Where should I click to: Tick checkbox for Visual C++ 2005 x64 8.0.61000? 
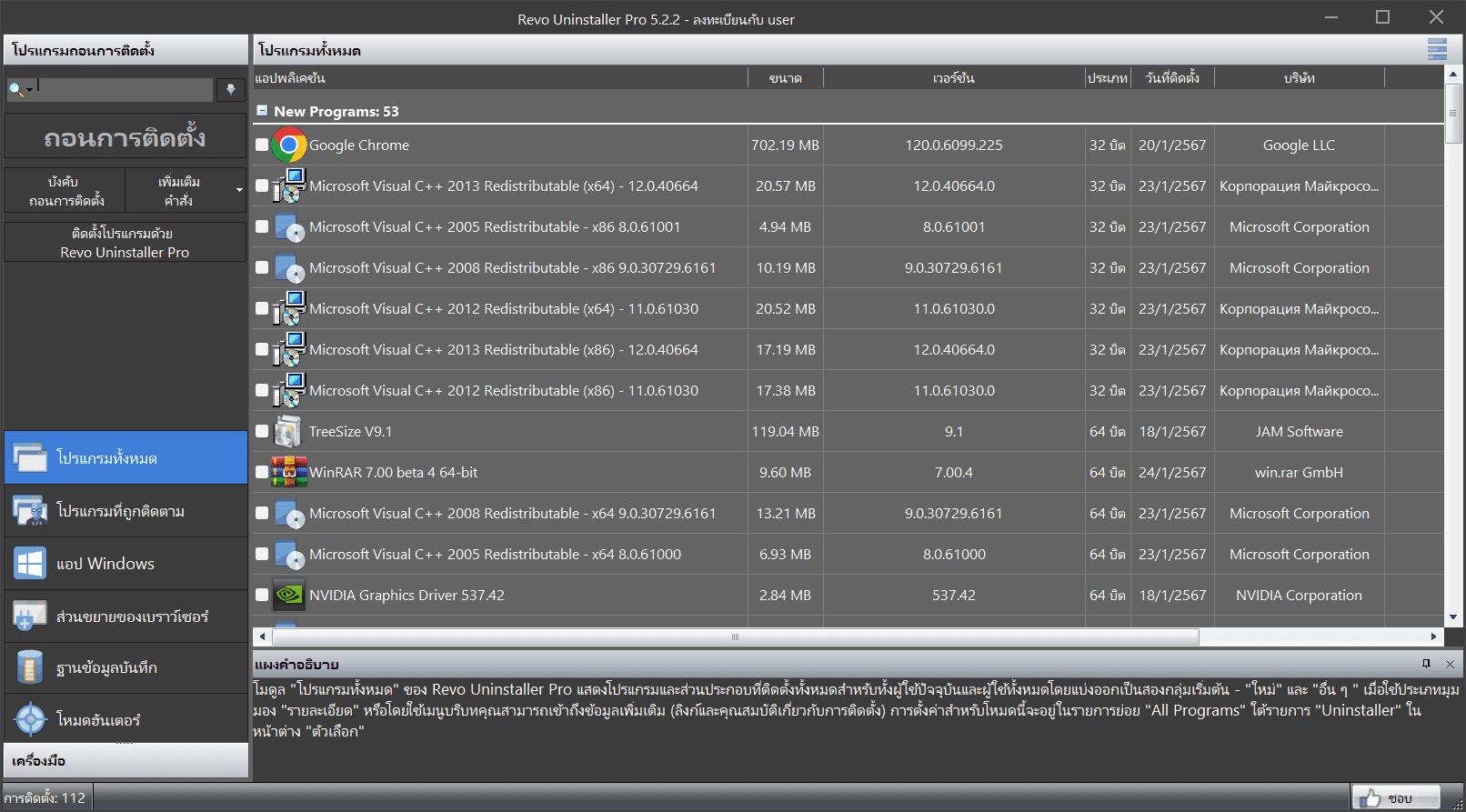tap(262, 554)
